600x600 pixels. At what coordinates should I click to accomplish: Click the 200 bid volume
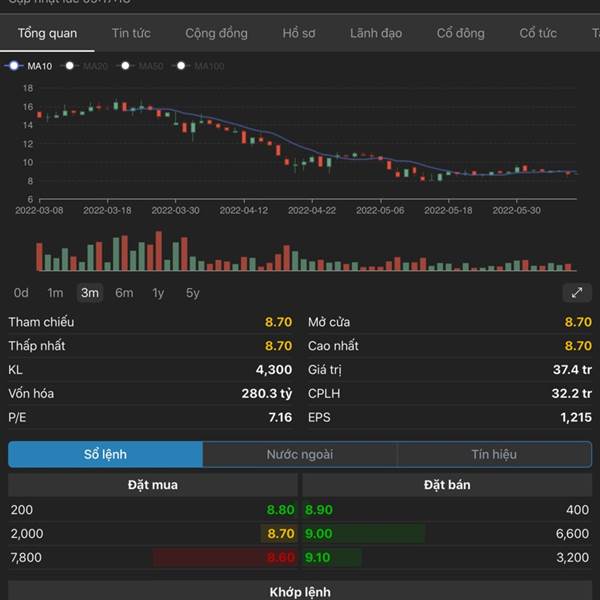pos(22,510)
